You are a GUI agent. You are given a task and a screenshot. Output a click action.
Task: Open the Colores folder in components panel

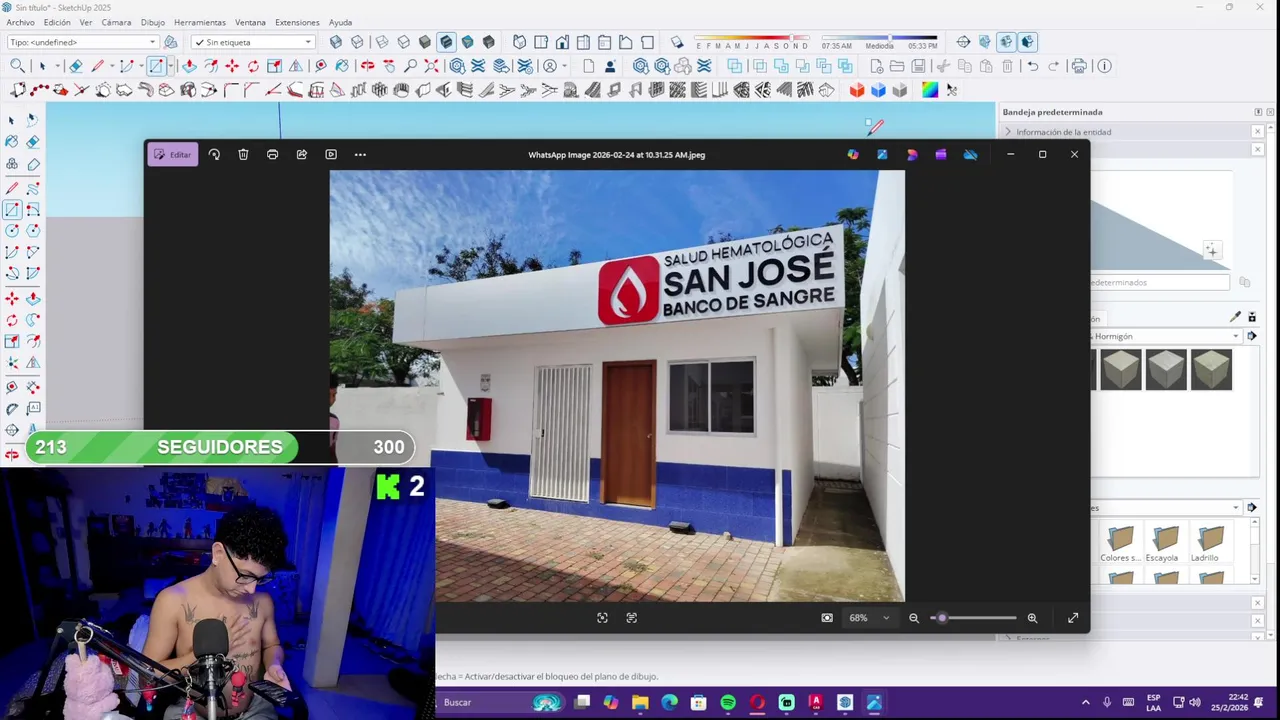(1120, 544)
